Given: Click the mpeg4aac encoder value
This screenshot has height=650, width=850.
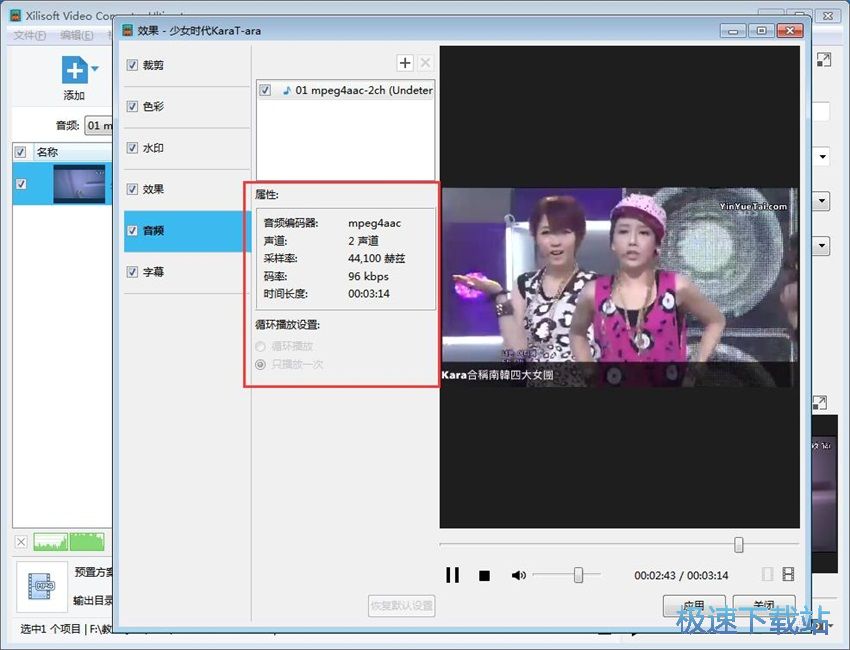Looking at the screenshot, I should coord(375,223).
